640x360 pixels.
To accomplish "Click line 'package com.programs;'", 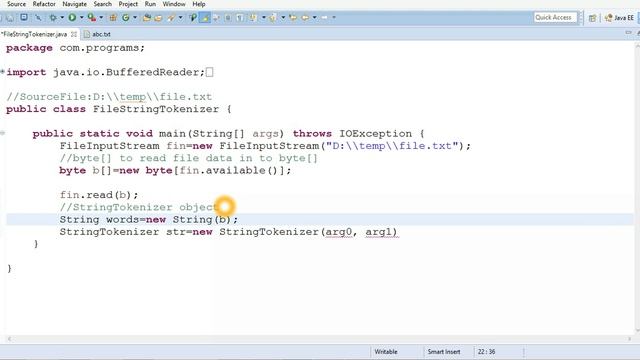I will click(76, 48).
